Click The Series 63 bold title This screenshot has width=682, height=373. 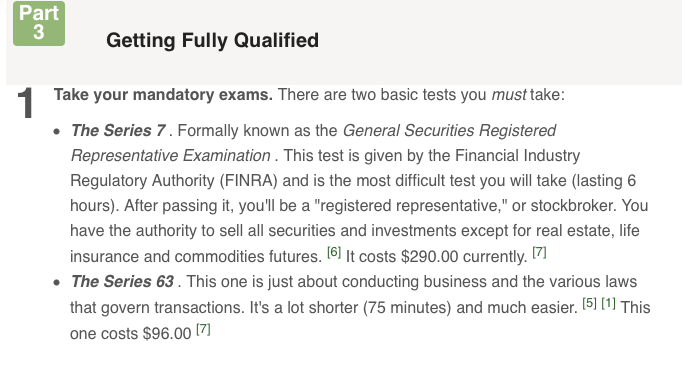point(123,281)
